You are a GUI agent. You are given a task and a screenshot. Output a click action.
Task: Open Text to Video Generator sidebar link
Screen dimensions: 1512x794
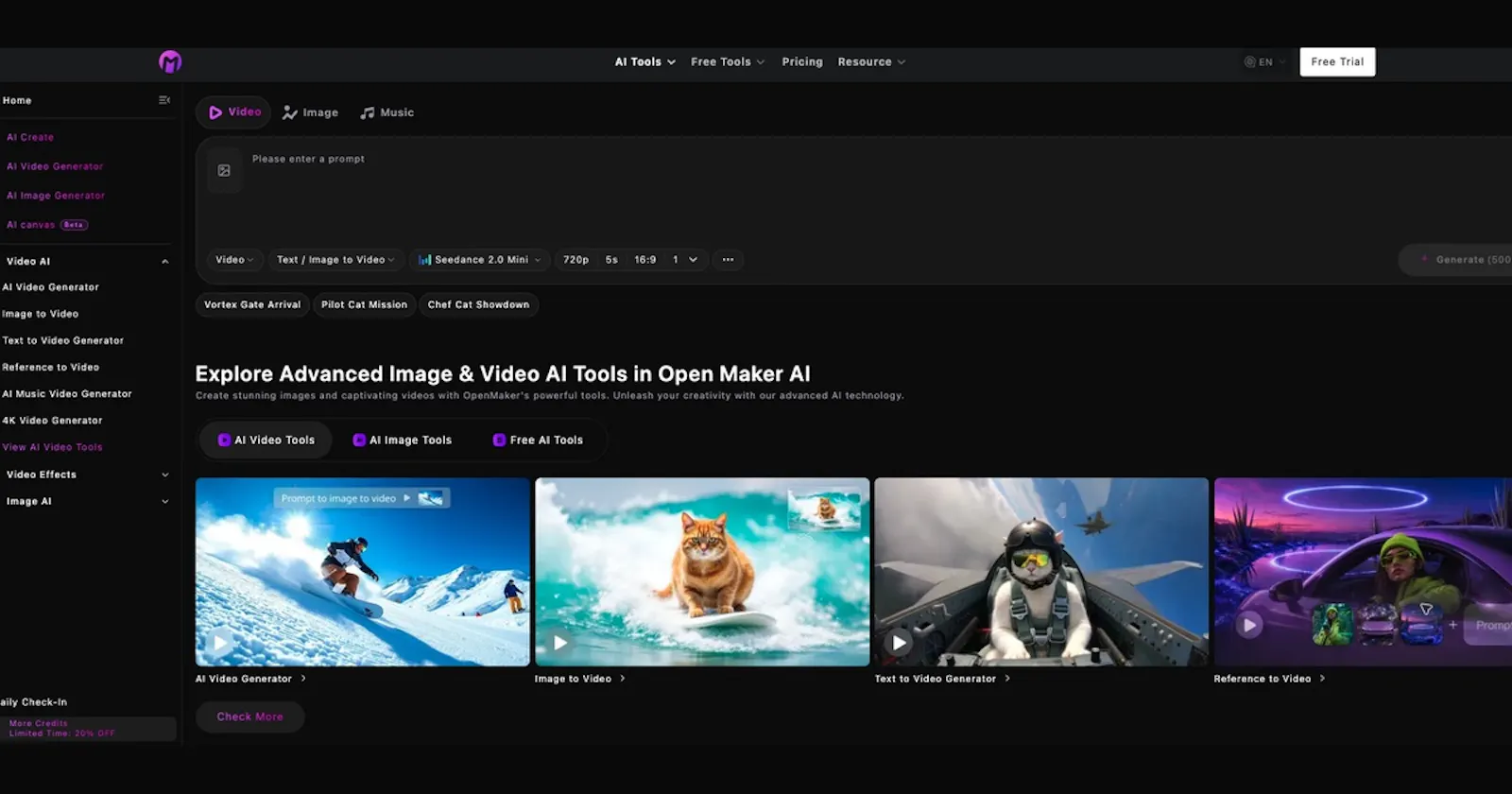63,341
